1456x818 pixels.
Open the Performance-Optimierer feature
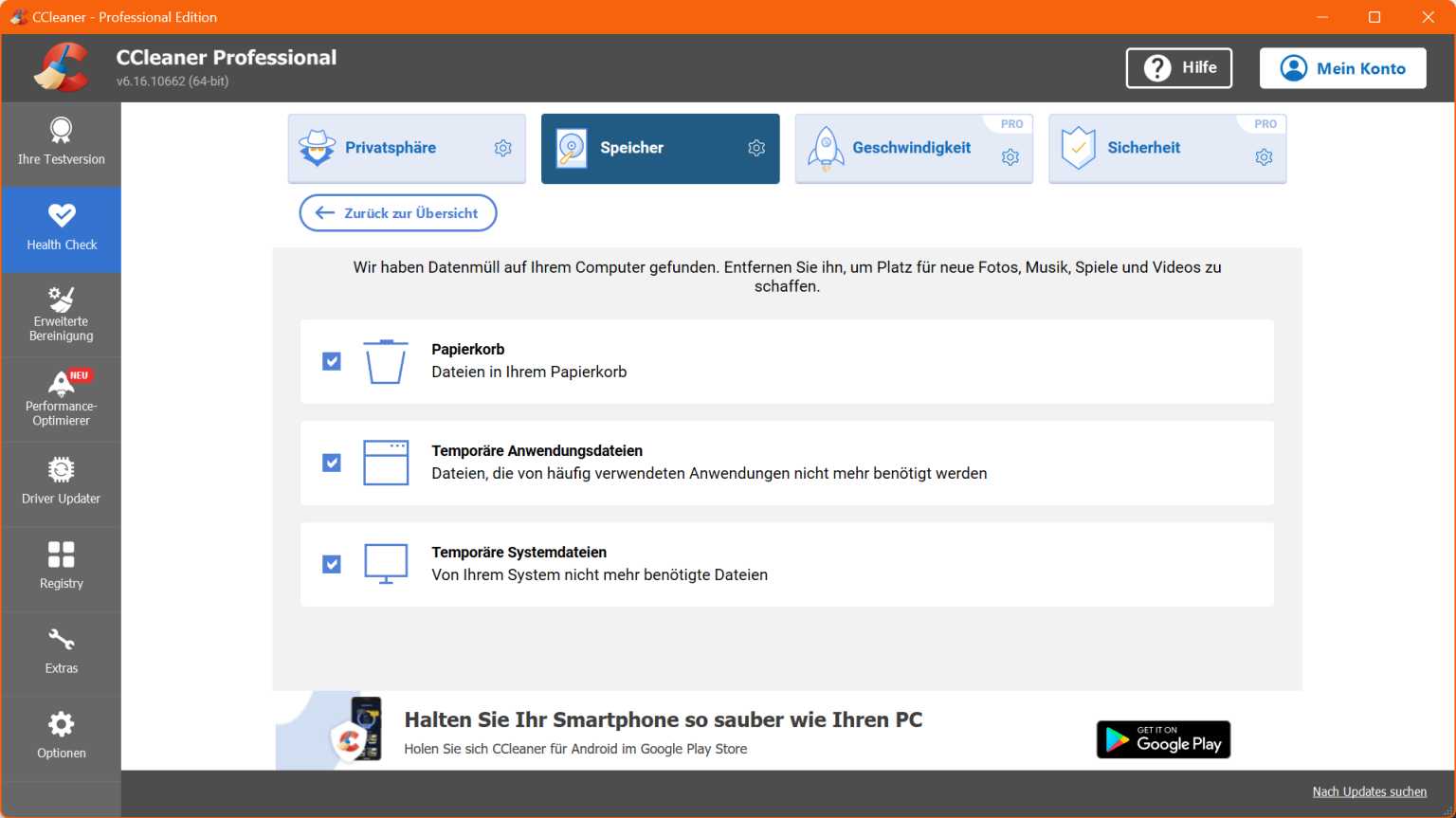61,398
